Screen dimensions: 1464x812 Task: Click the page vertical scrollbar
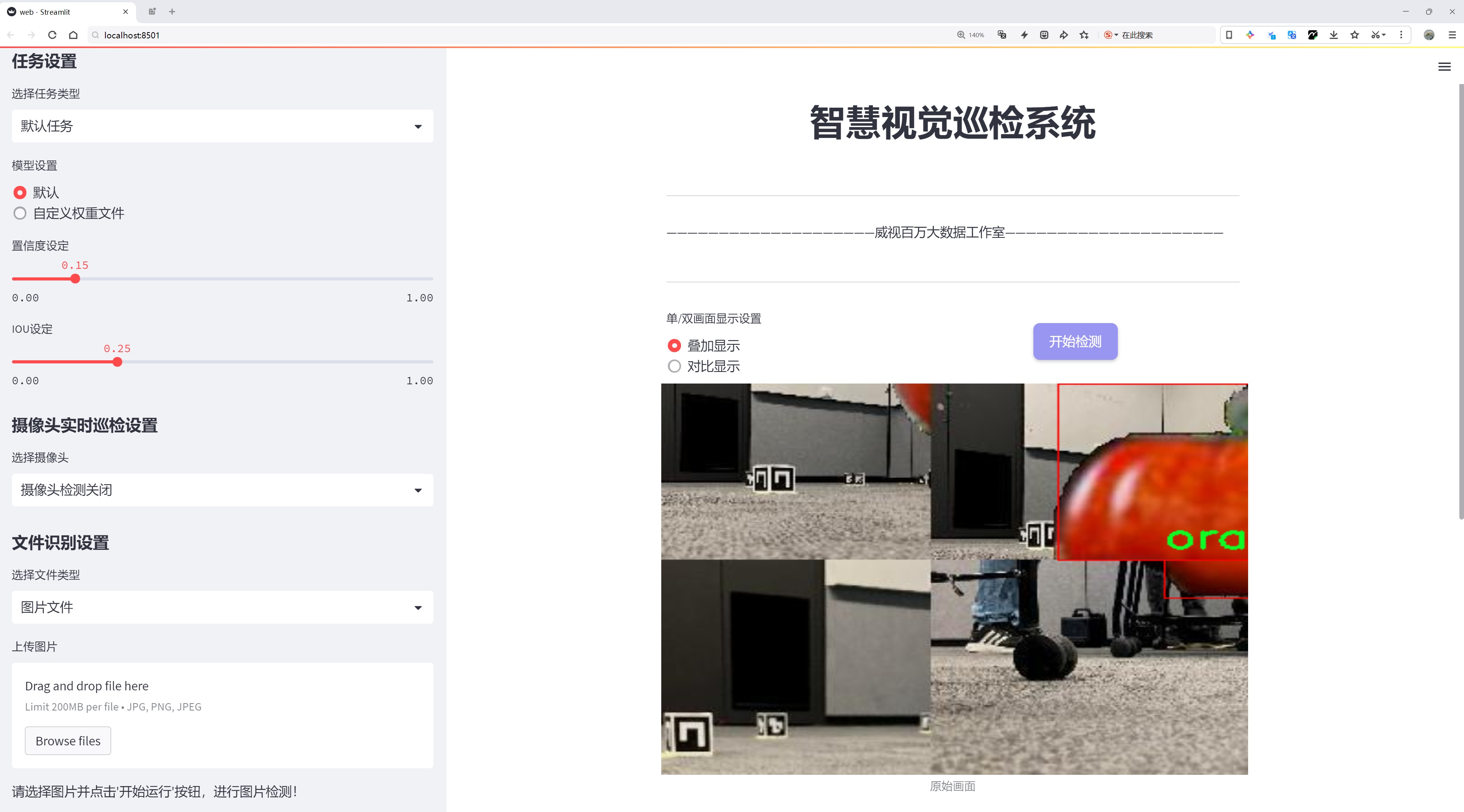(x=1461, y=301)
